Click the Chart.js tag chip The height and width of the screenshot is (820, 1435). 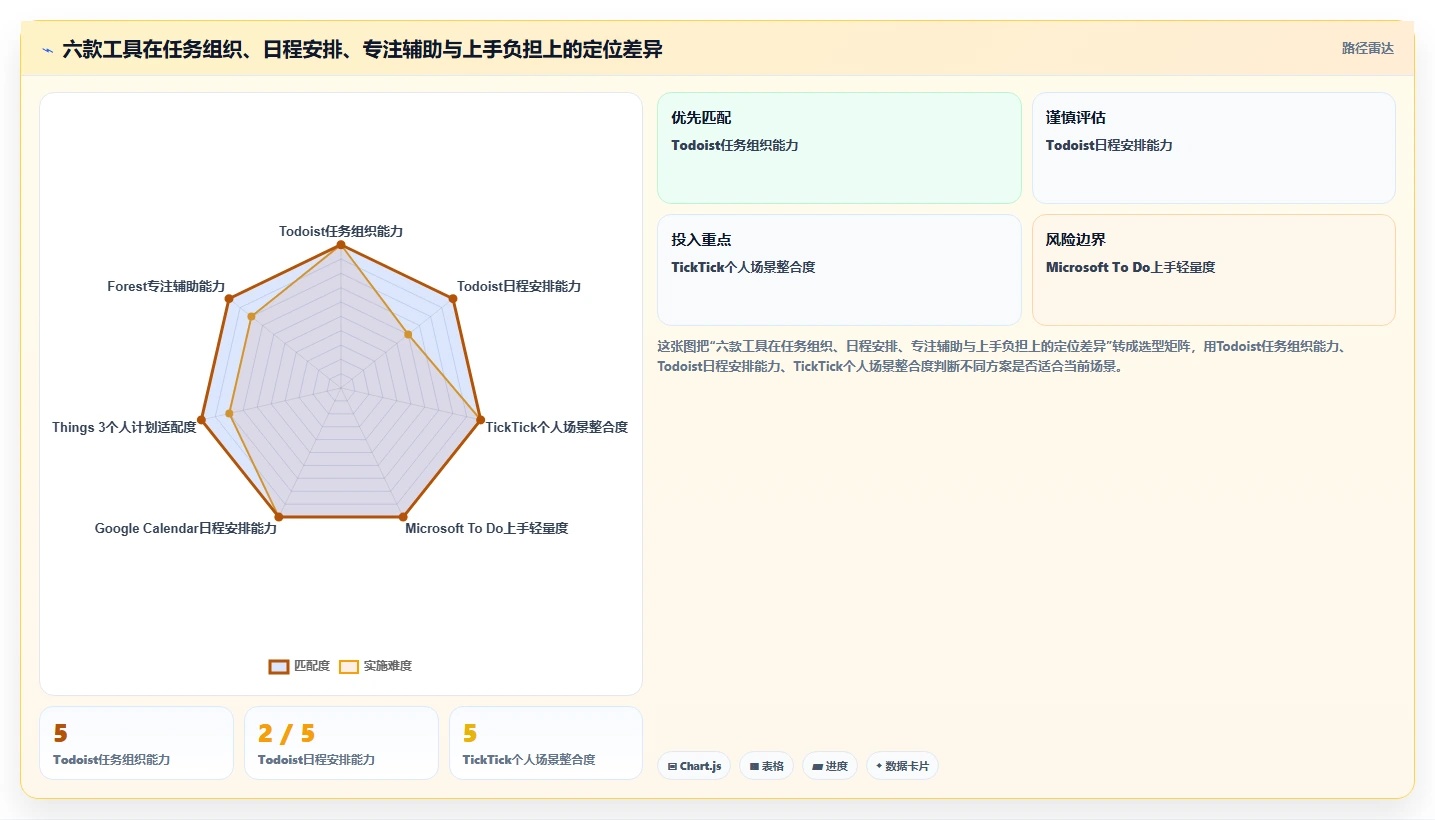[x=694, y=766]
